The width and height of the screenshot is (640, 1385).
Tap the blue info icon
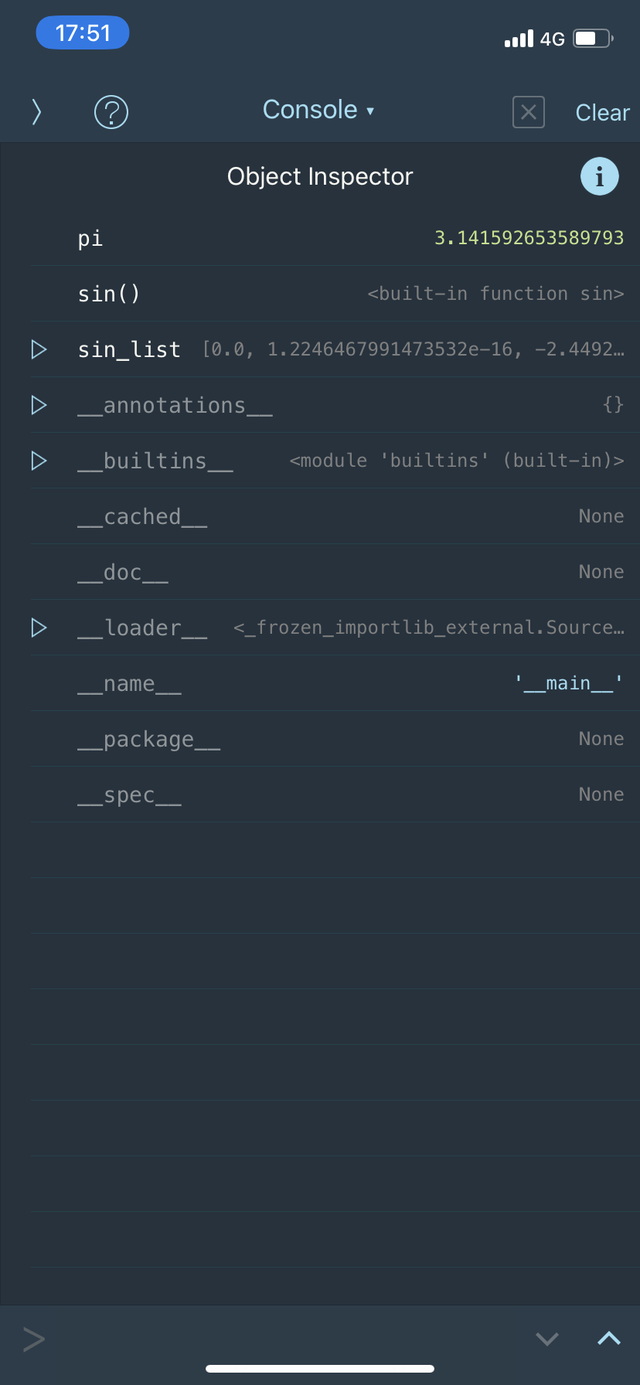[599, 177]
